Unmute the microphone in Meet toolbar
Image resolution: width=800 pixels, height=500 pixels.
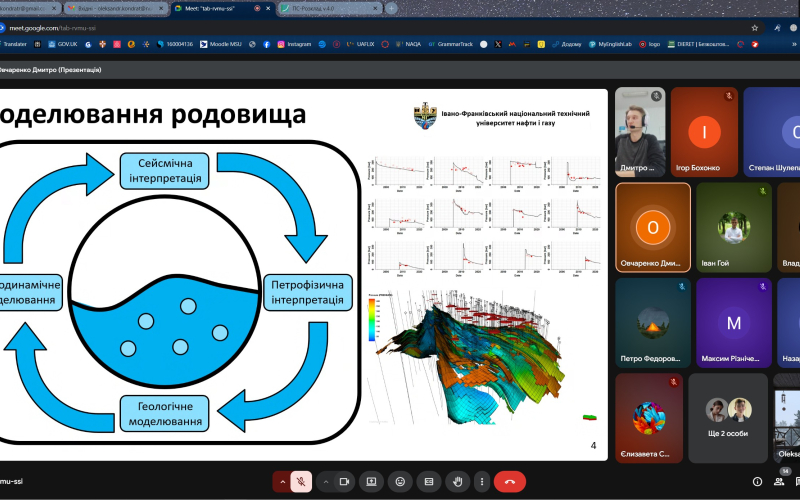[301, 482]
